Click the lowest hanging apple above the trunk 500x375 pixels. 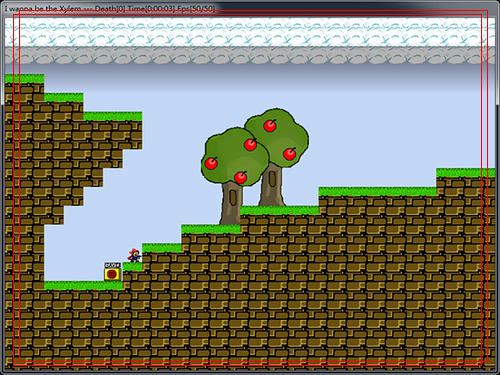240,177
